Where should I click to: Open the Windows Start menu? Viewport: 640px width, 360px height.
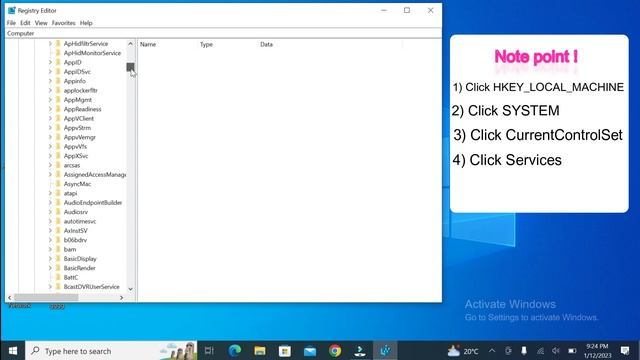coord(13,351)
